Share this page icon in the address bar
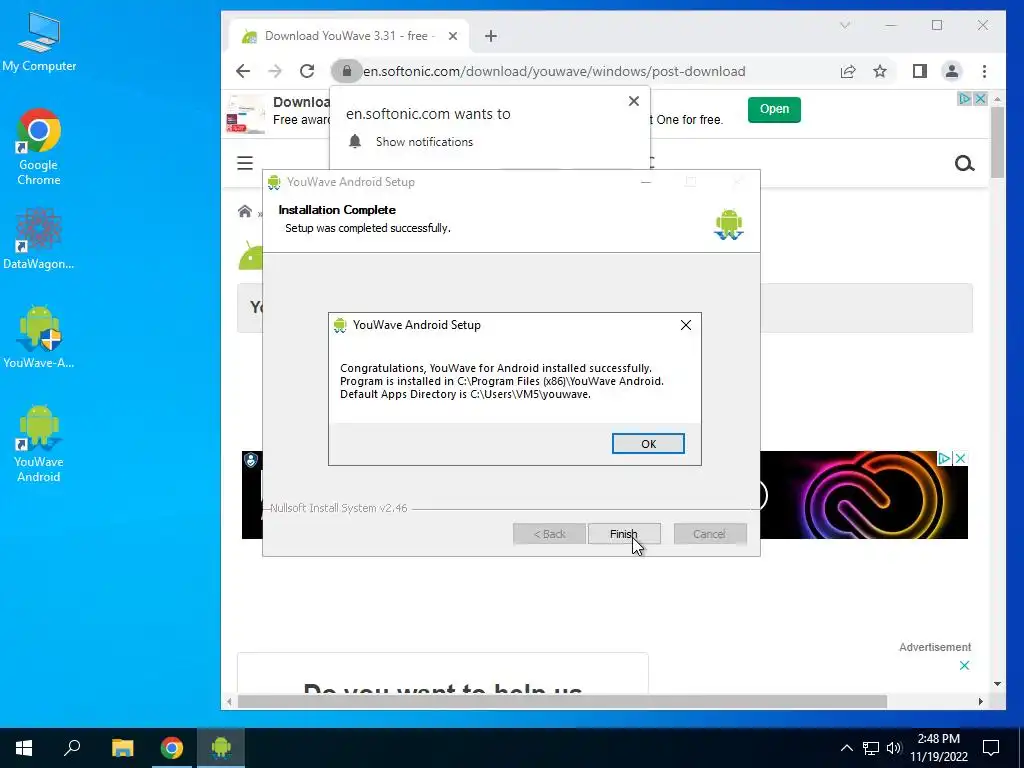The width and height of the screenshot is (1024, 768). (x=848, y=71)
